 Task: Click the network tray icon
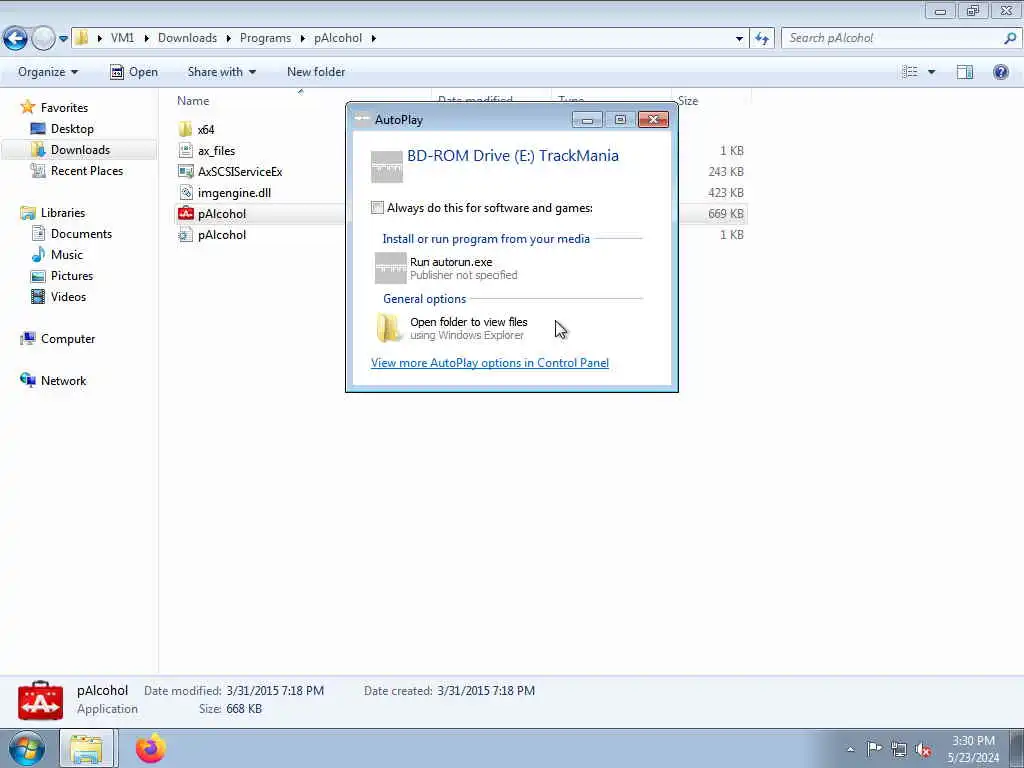coord(899,749)
